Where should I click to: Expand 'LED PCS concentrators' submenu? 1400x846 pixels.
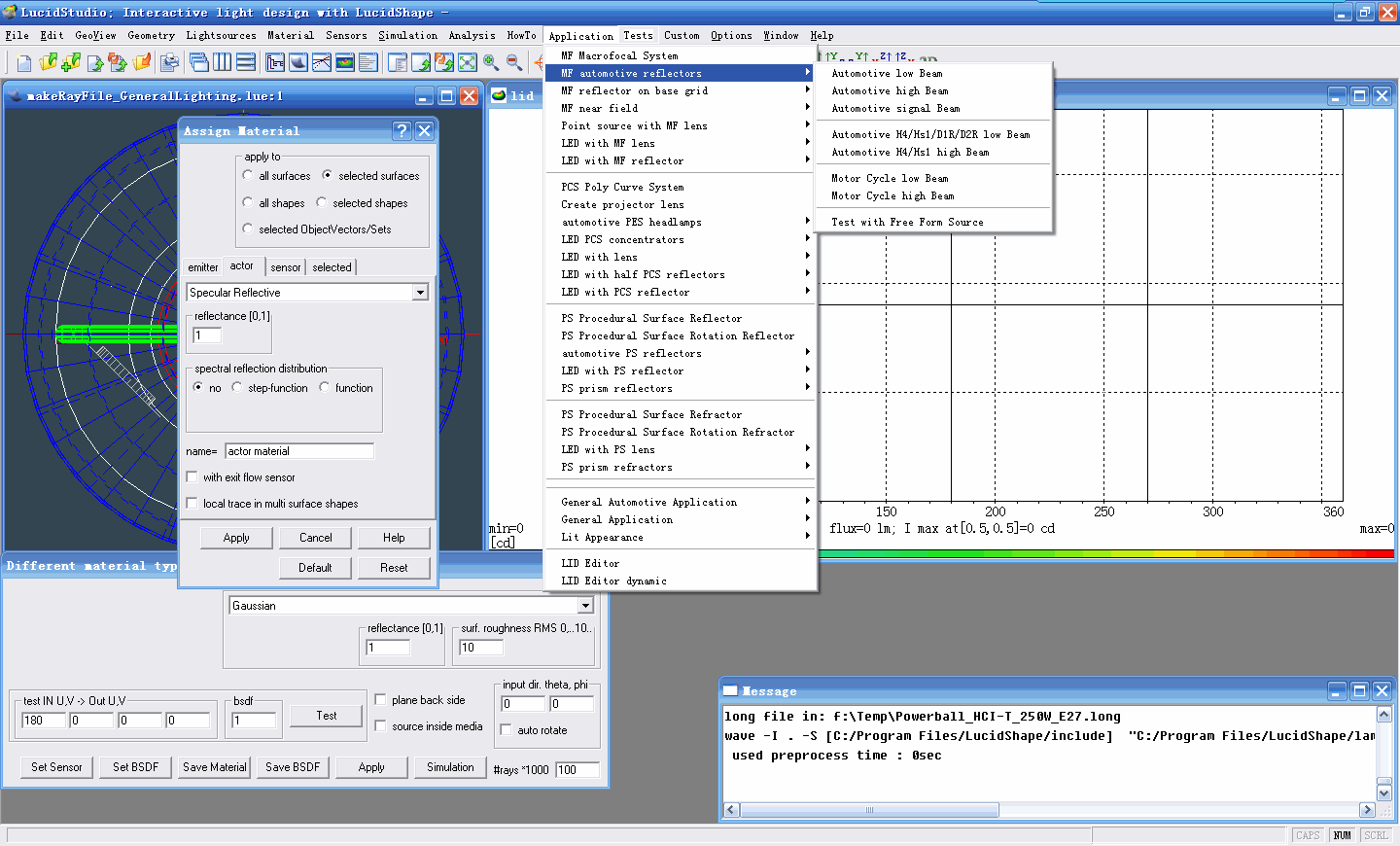pos(681,239)
